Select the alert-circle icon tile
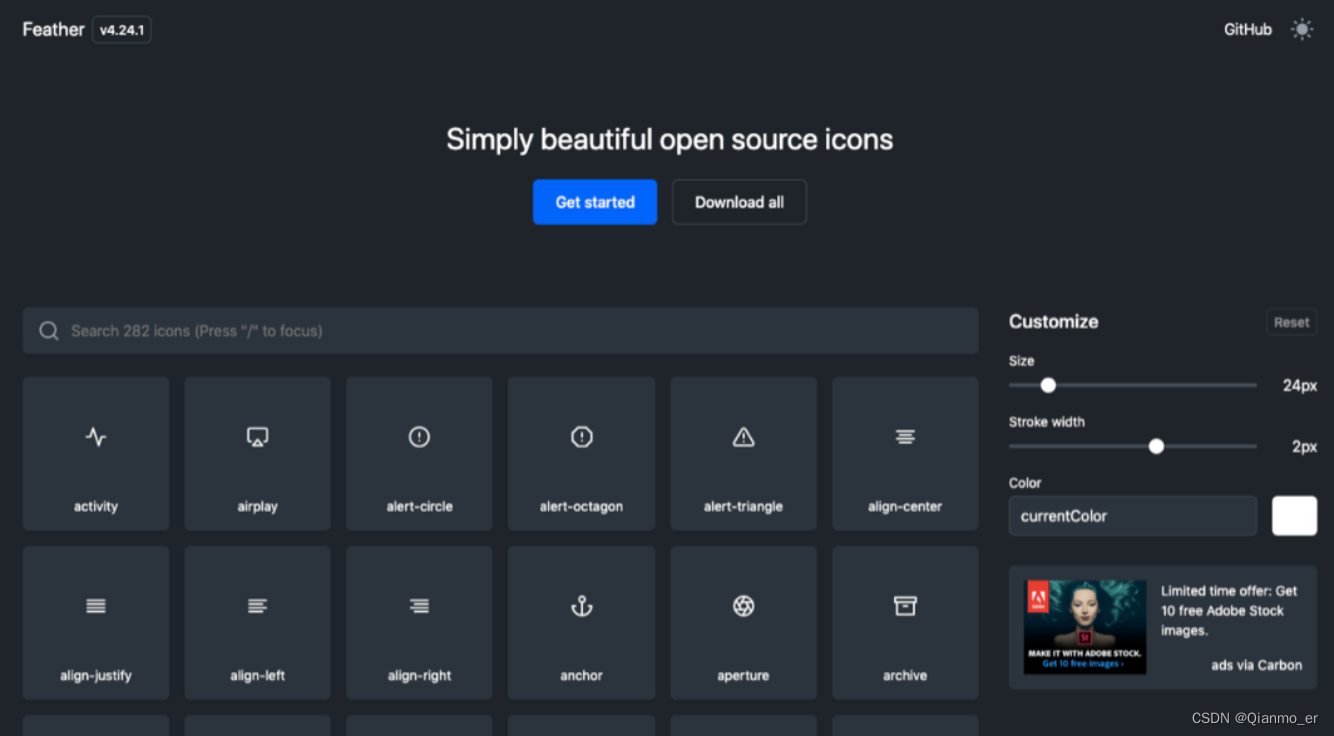The width and height of the screenshot is (1334, 736). point(419,454)
